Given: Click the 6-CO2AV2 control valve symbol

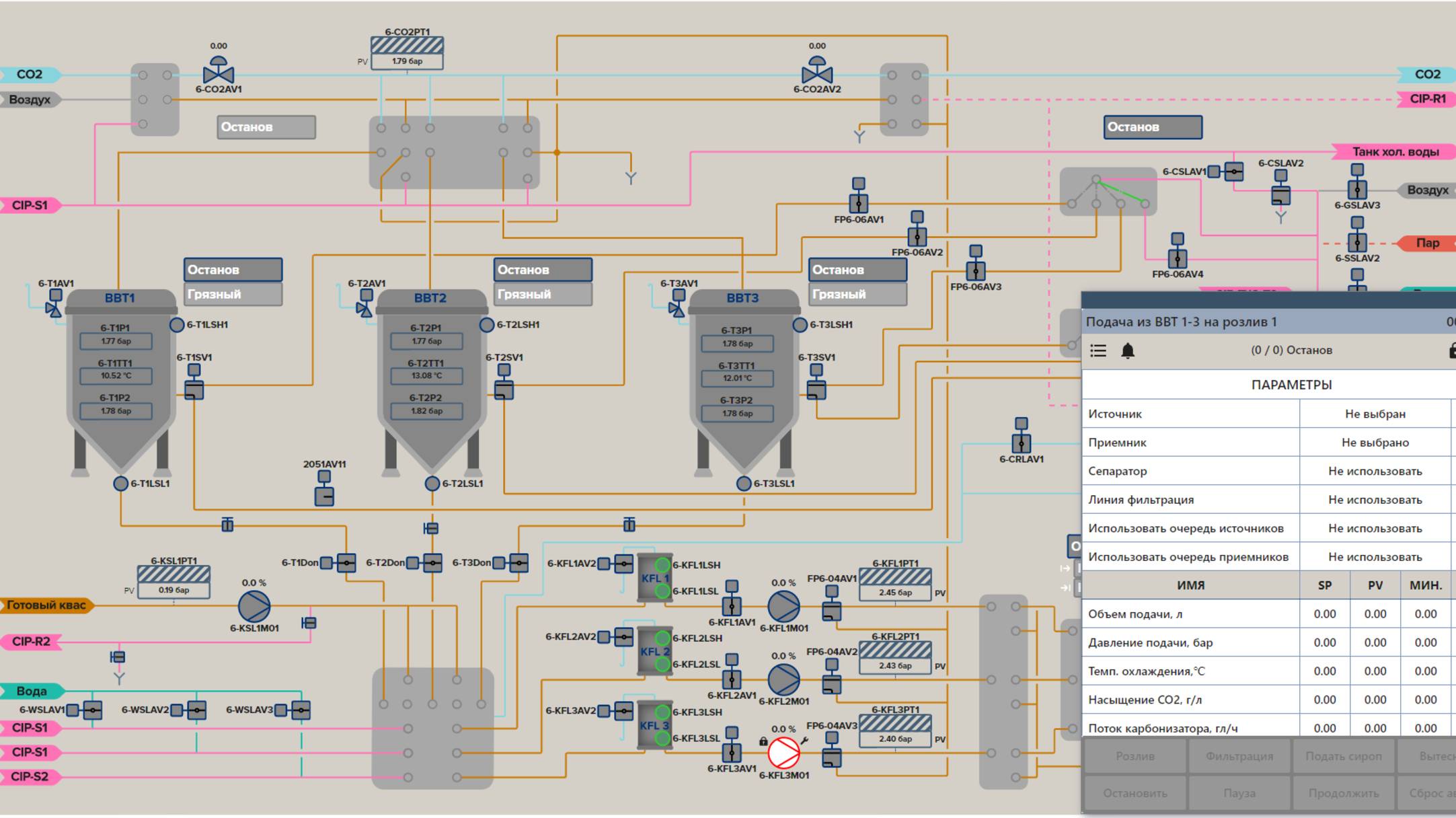Looking at the screenshot, I should tap(816, 72).
